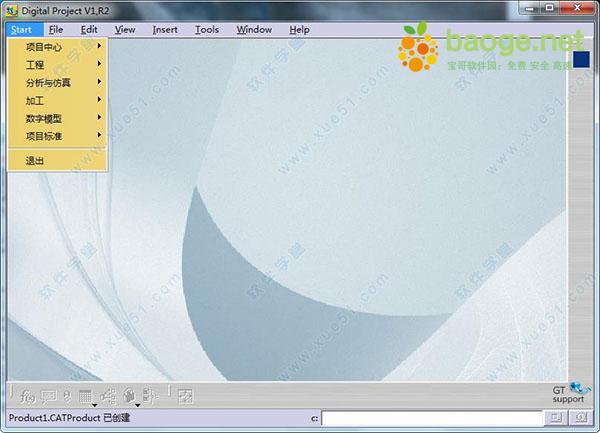This screenshot has height=433, width=600.
Task: Click the comment bubble icon in toolbar
Action: point(49,397)
